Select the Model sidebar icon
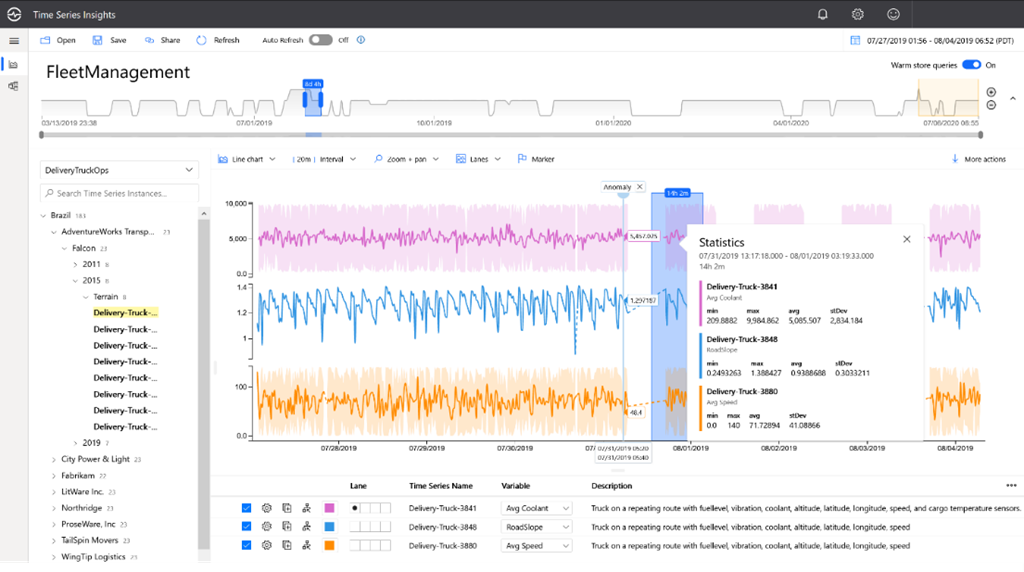 tap(13, 86)
